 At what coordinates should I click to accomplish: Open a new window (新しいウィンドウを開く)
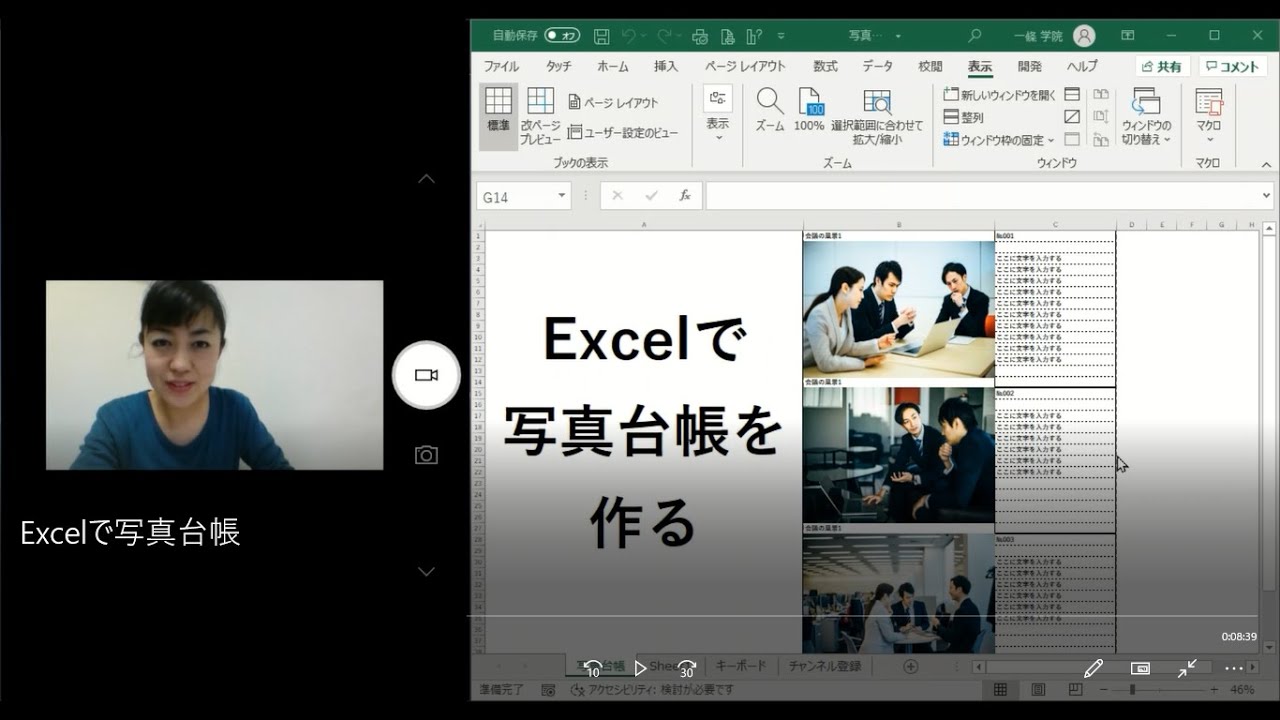coord(999,94)
